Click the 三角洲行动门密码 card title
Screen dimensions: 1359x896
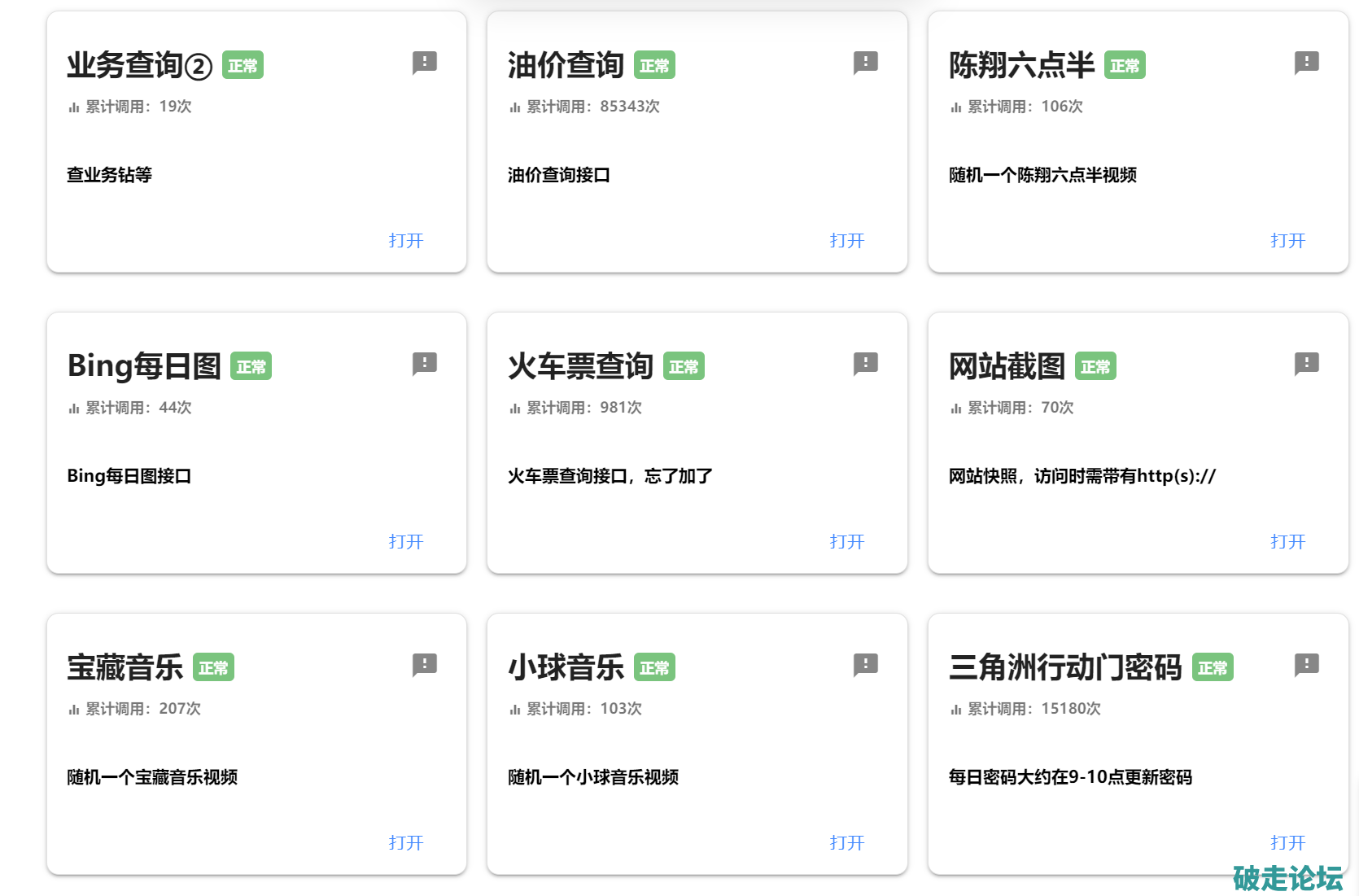[x=1064, y=668]
